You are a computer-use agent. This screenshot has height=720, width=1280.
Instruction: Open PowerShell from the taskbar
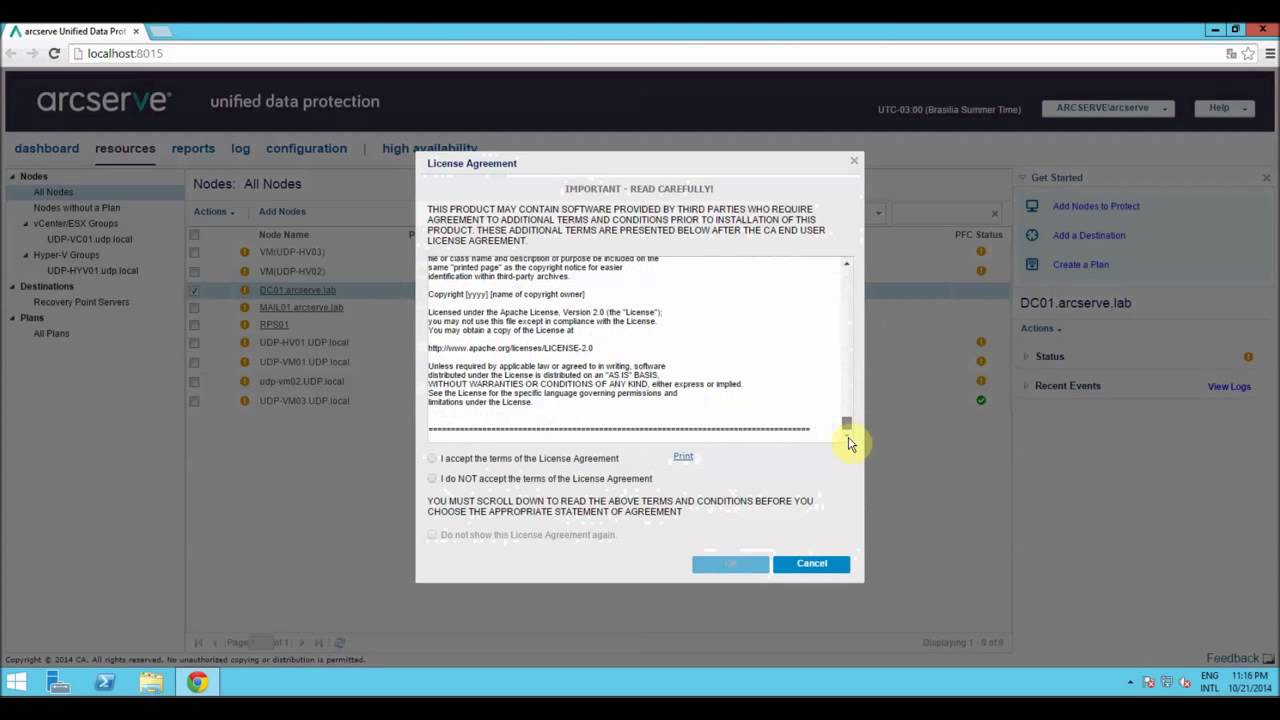coord(105,682)
